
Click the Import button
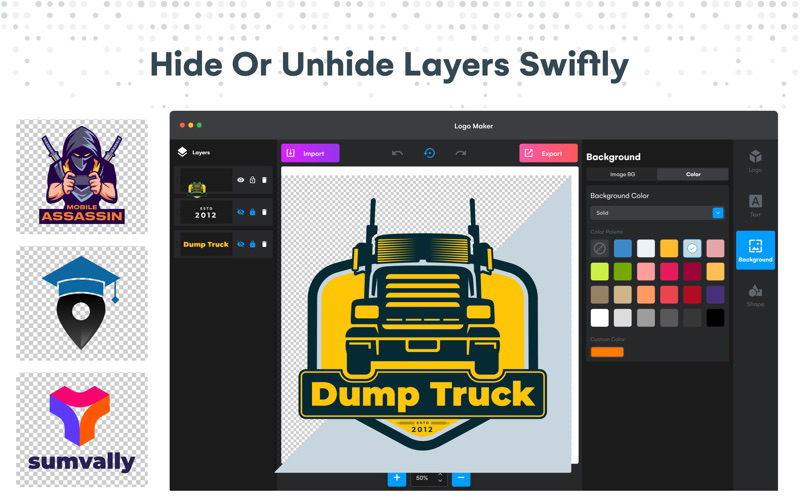[310, 153]
